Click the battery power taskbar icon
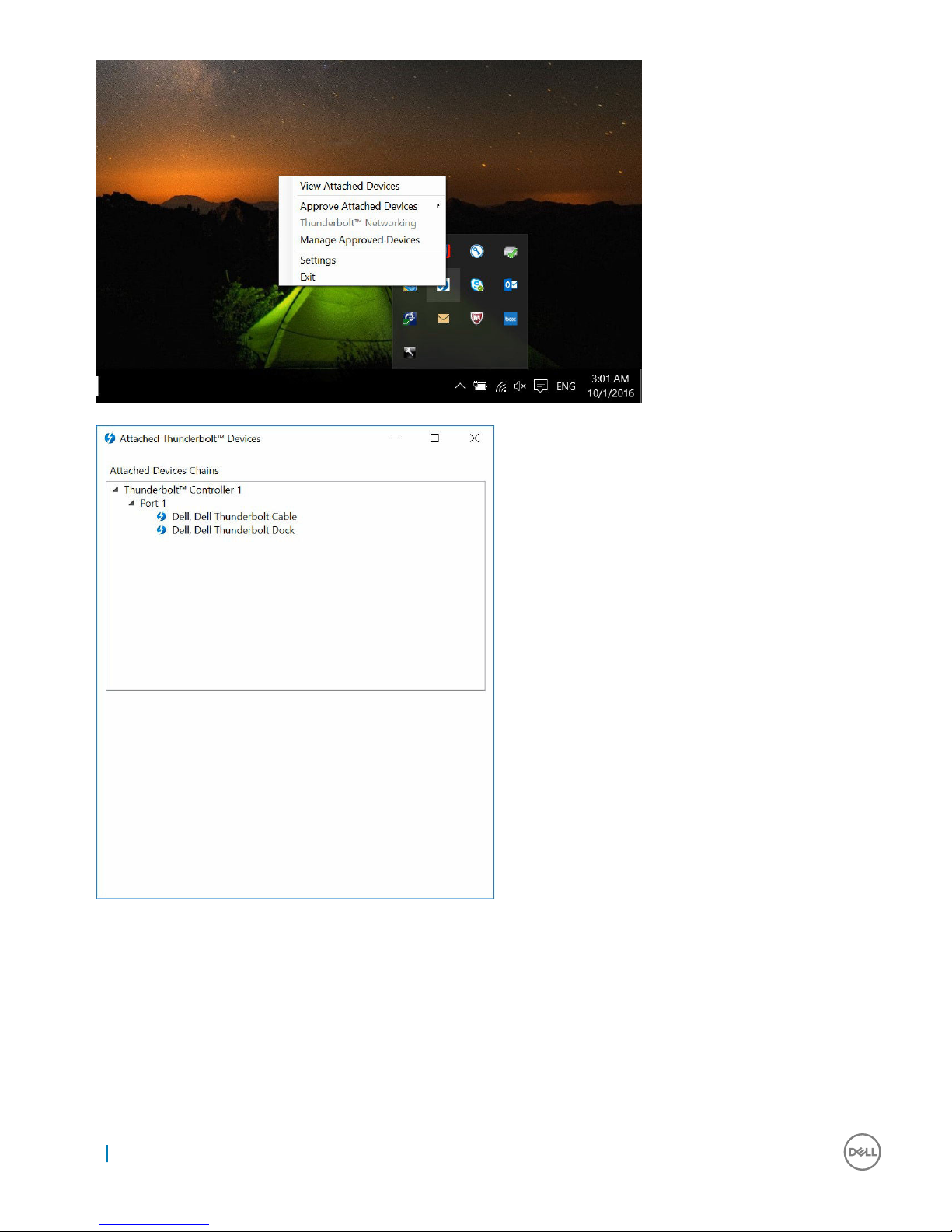 click(480, 386)
